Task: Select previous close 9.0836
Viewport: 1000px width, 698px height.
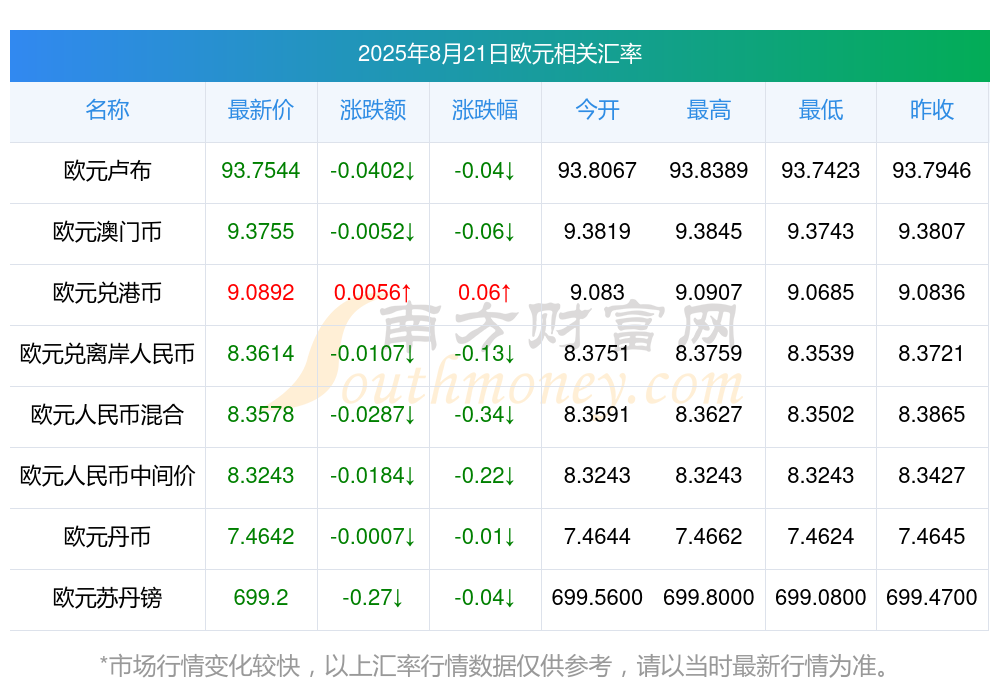Action: pyautogui.click(x=932, y=292)
